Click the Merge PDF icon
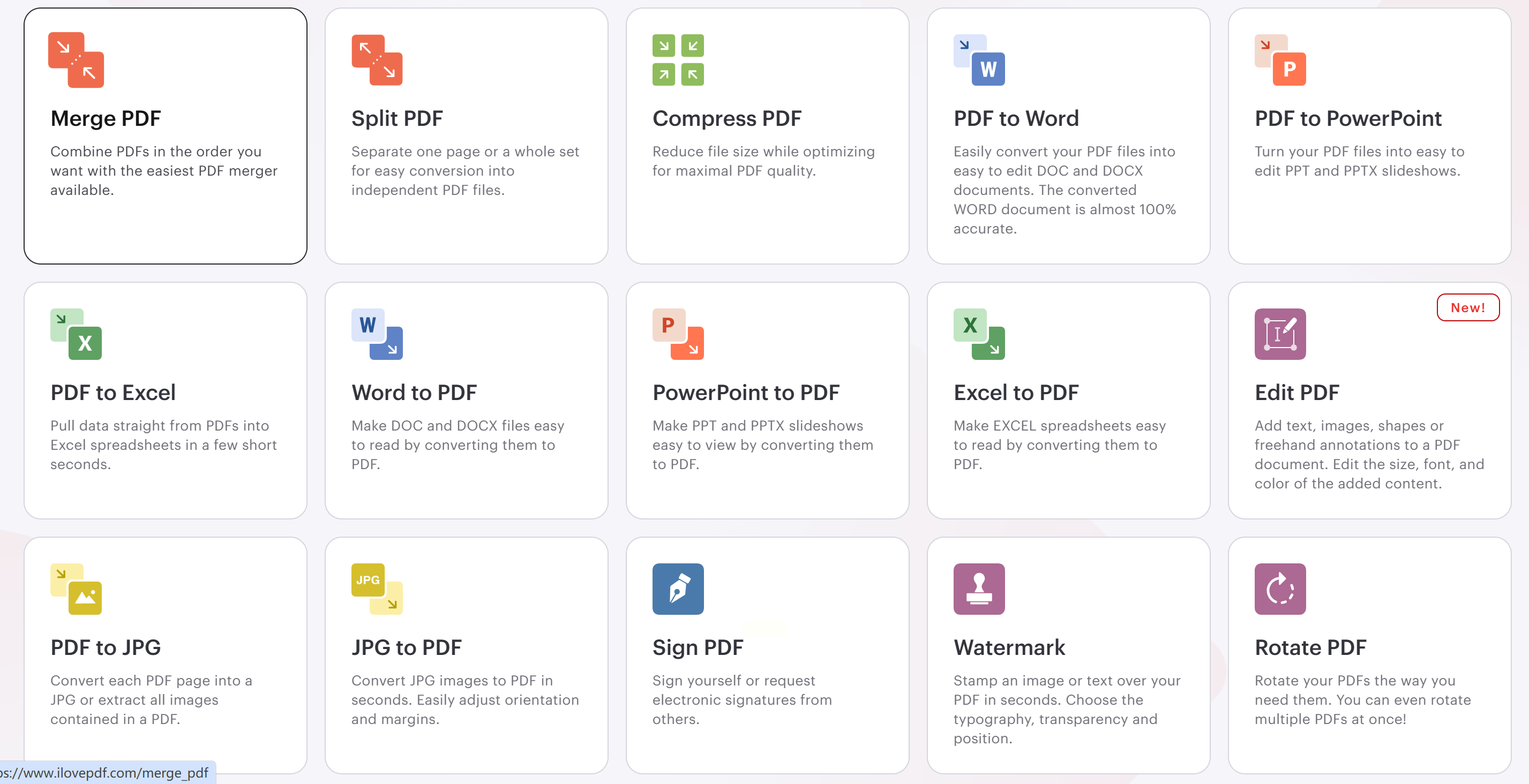Screen dimensions: 1529x784 (76, 60)
